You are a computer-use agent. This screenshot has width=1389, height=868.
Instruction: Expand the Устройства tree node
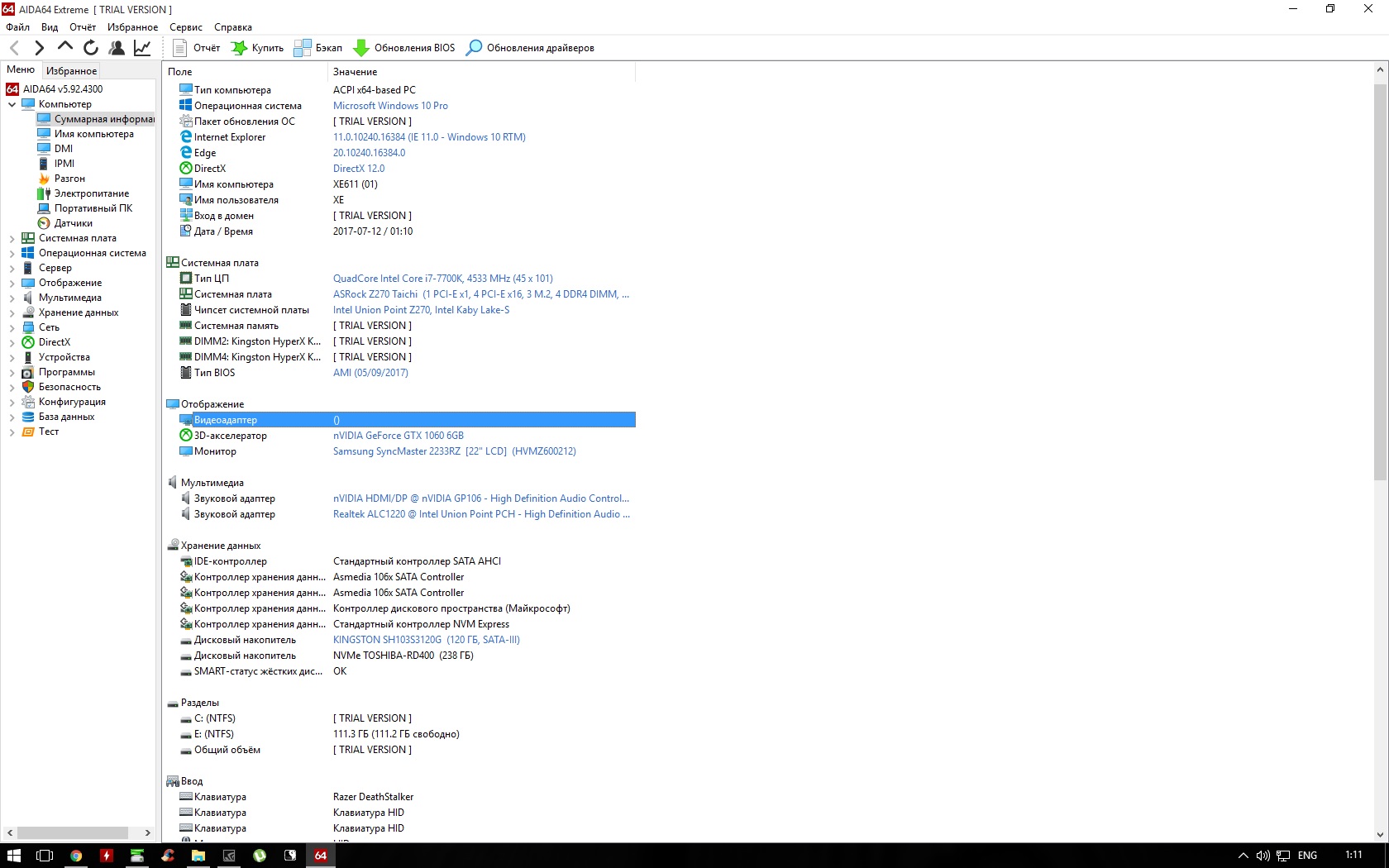[x=12, y=357]
